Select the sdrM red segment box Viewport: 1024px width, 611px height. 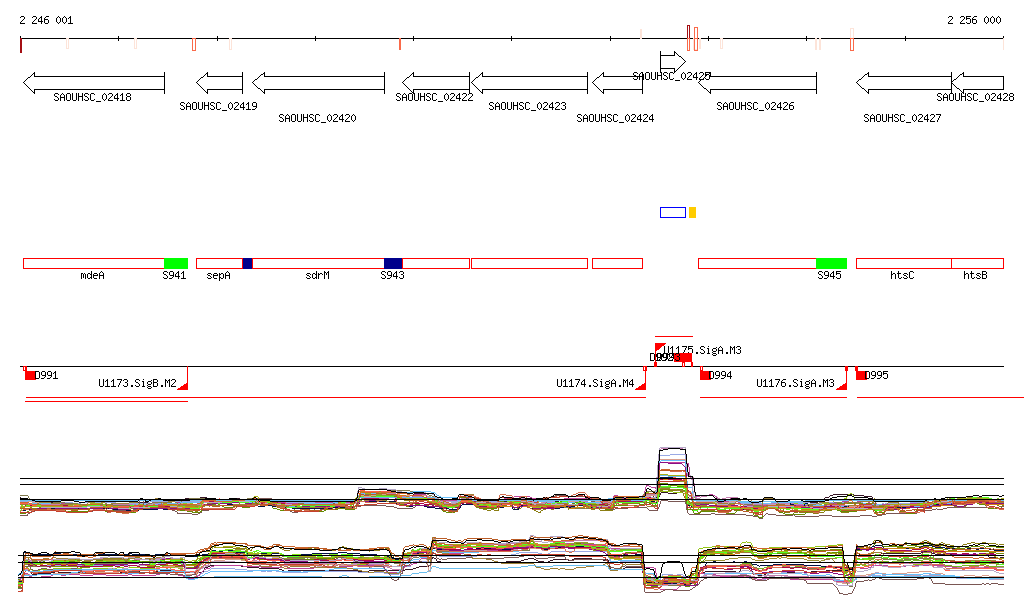pos(318,264)
